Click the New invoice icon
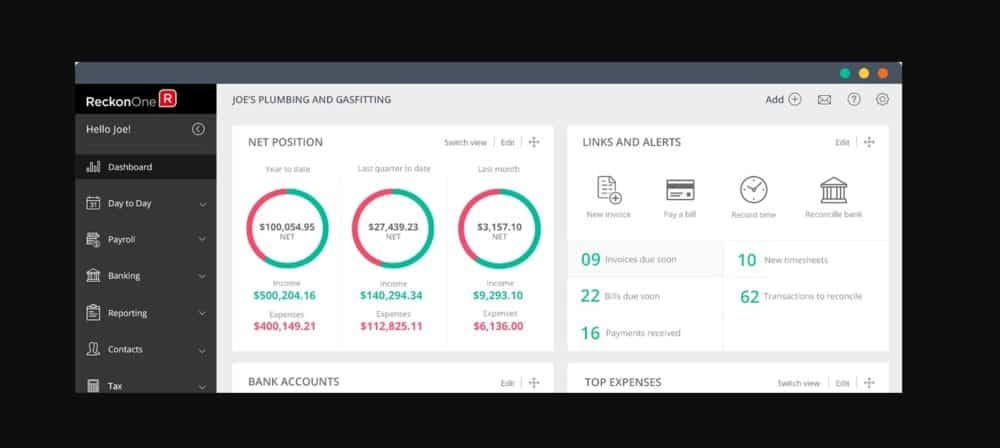The image size is (1000, 448). (x=609, y=190)
